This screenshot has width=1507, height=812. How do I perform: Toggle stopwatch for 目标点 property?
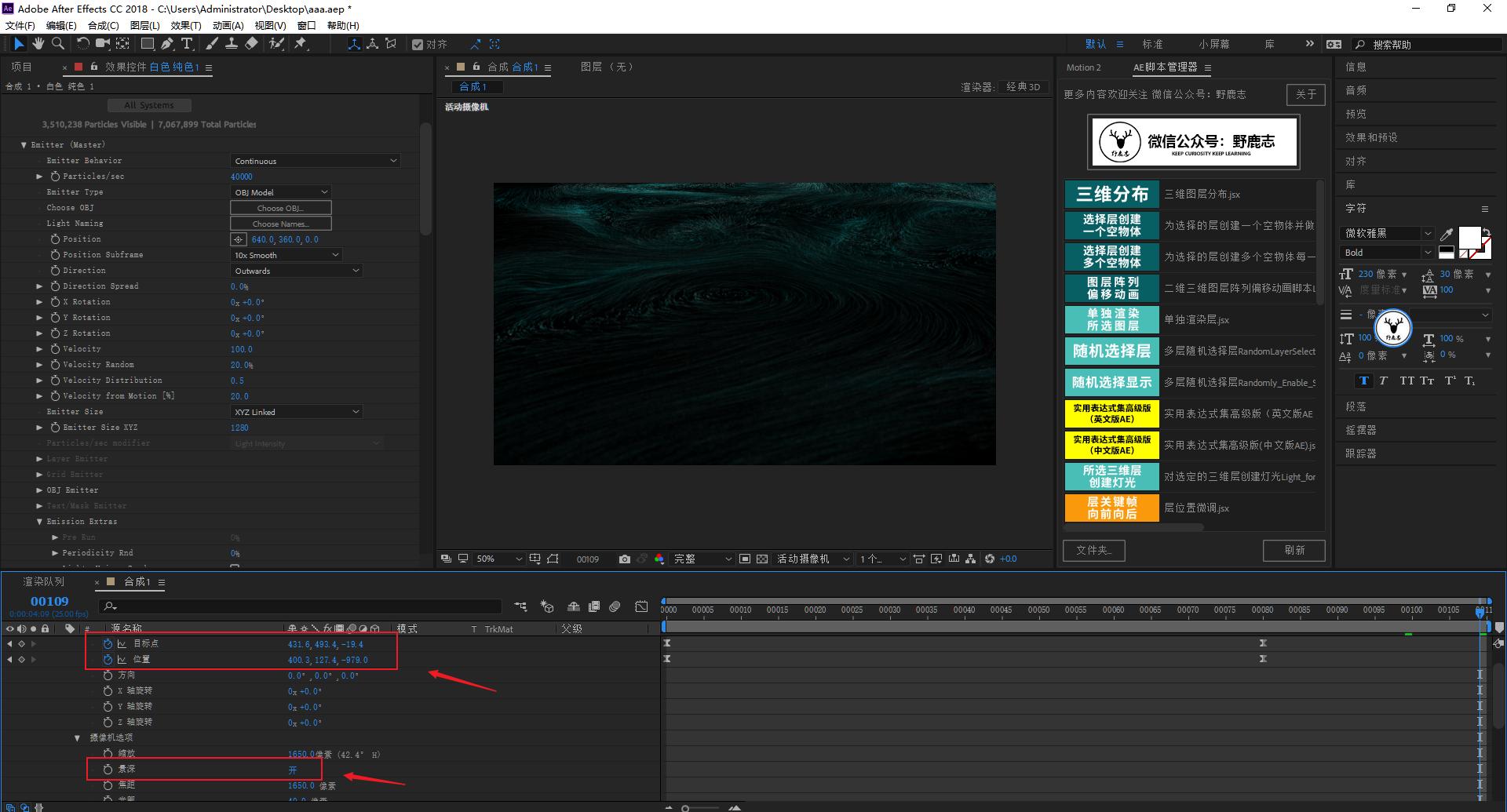point(108,643)
